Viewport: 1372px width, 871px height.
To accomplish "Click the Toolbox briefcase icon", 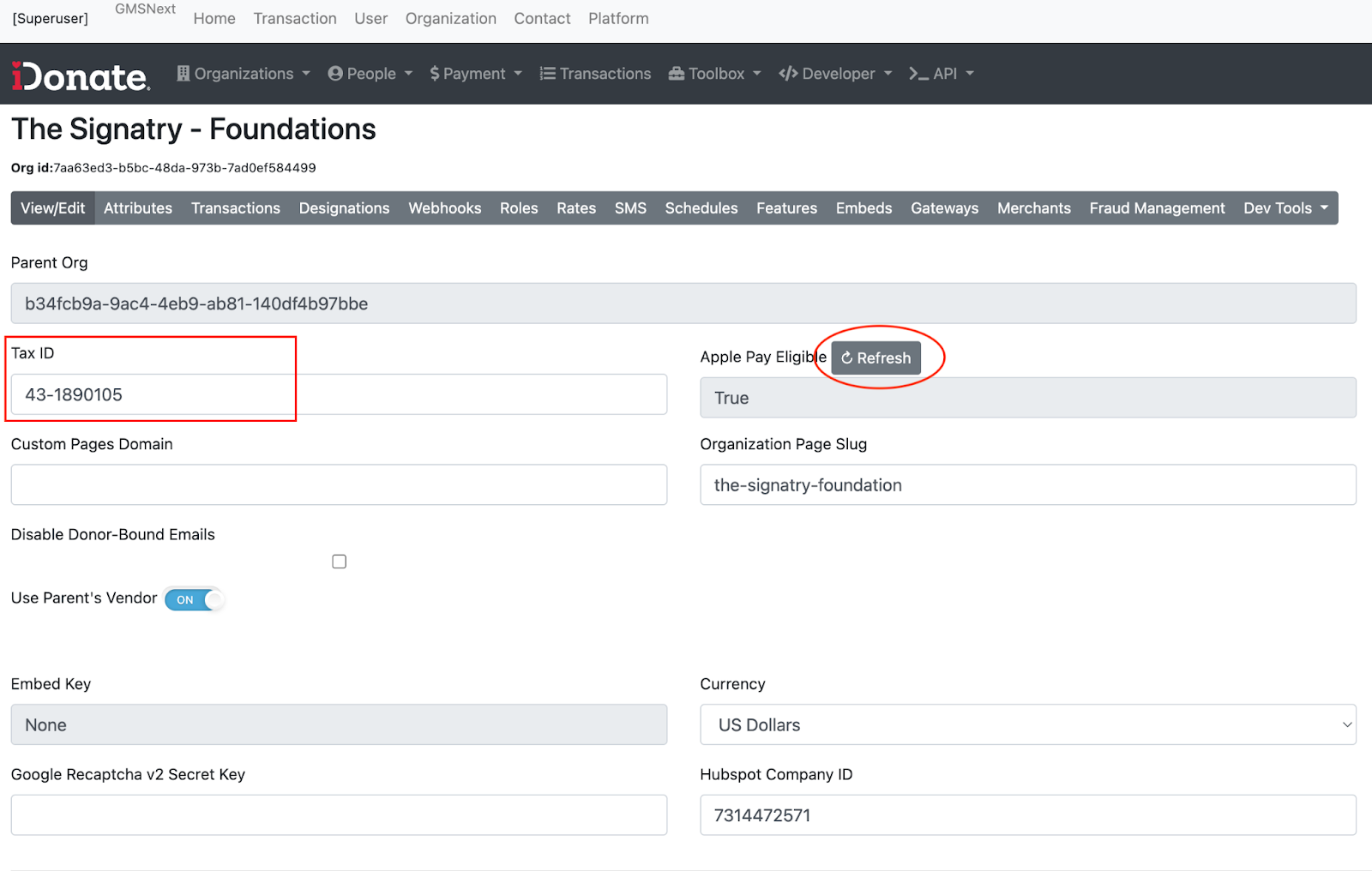I will coord(677,74).
